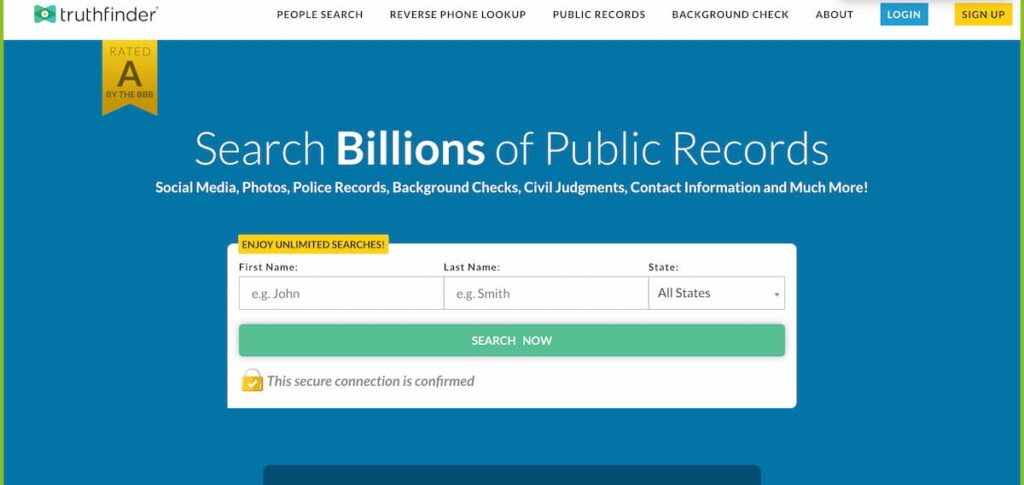Focus the First Name input field
The image size is (1024, 485).
341,293
